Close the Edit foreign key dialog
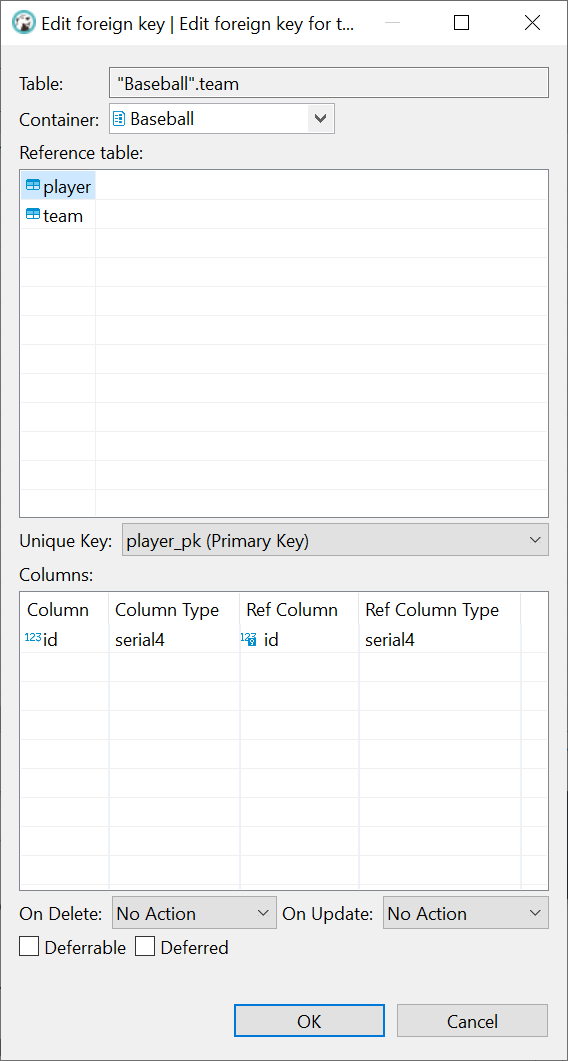 point(532,23)
